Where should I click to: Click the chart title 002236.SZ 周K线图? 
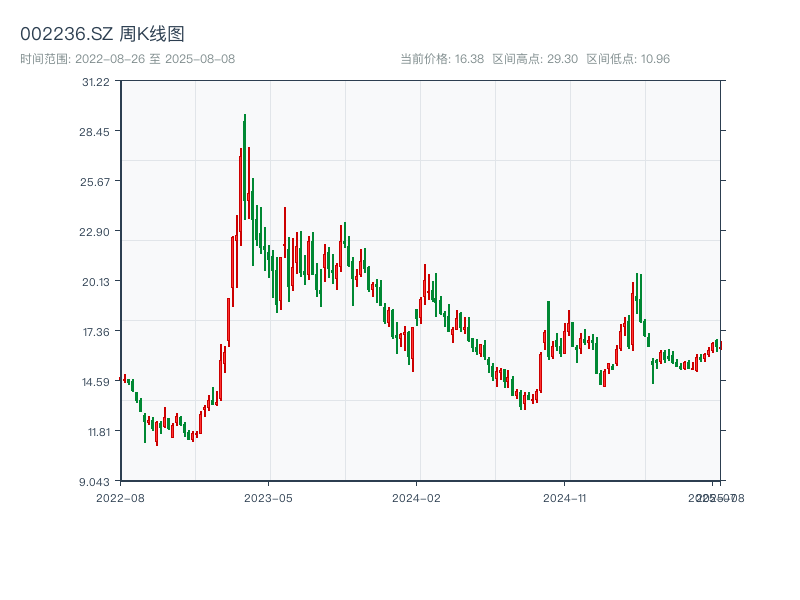(x=102, y=34)
